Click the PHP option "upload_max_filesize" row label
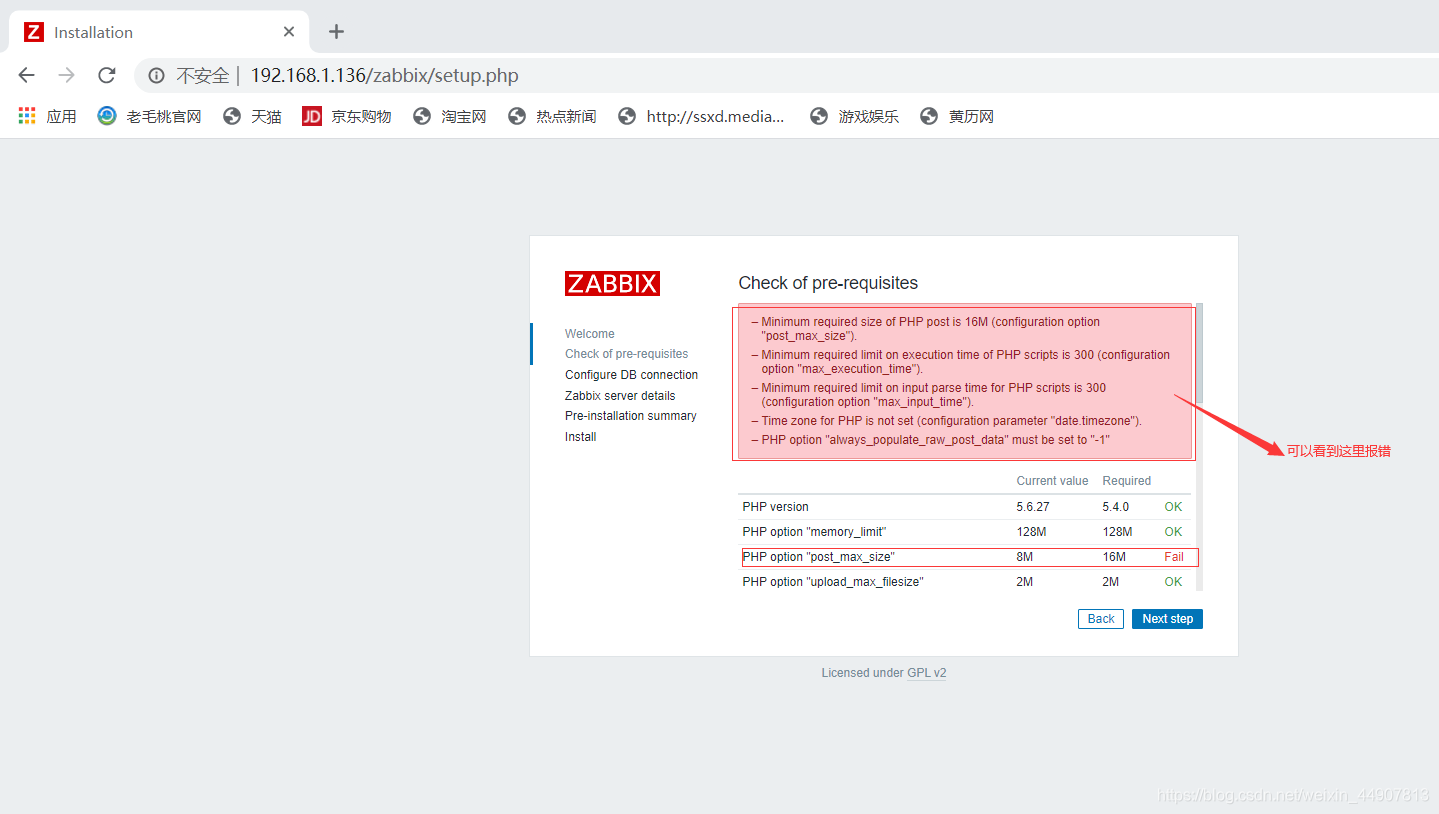The image size is (1439, 814). point(833,582)
